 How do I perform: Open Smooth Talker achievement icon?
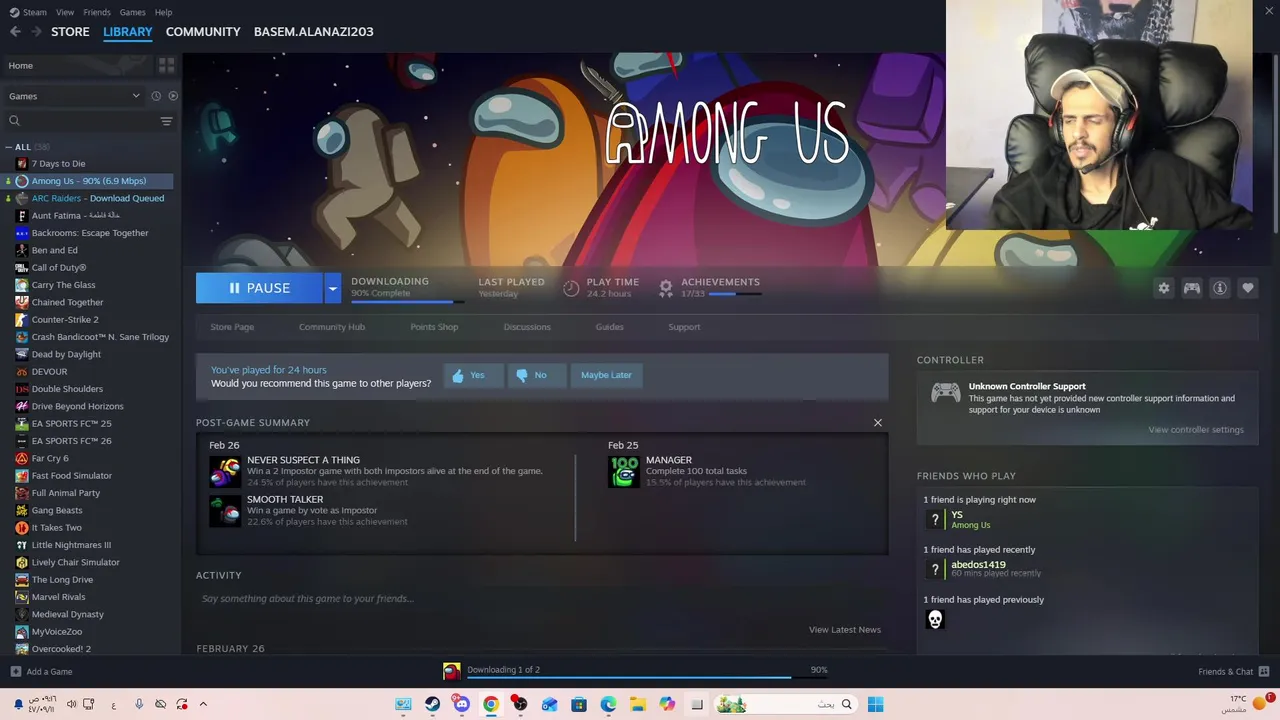(225, 511)
